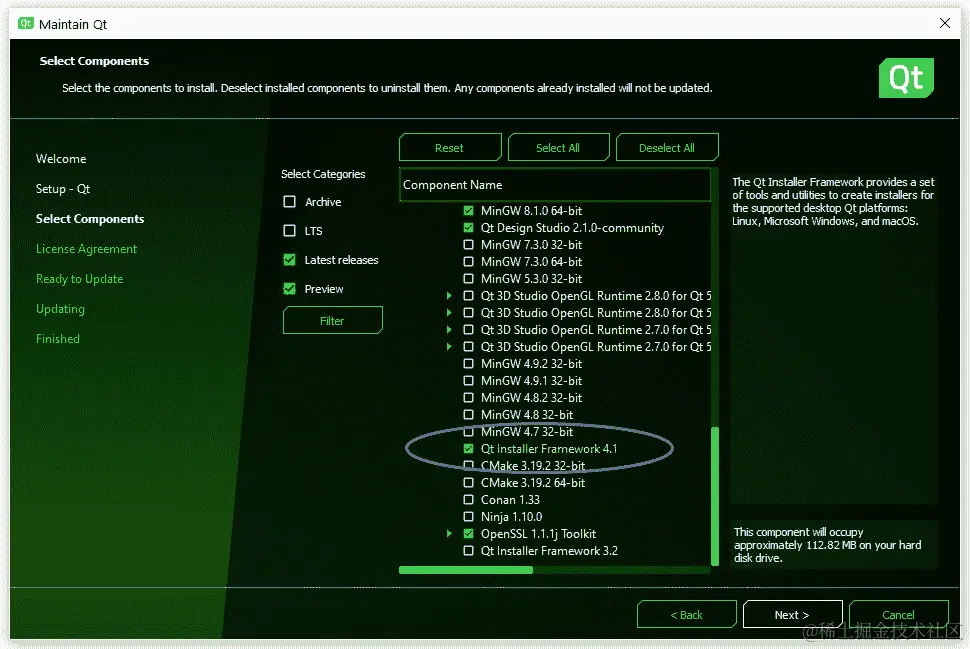
Task: Apply the category Filter
Action: (332, 319)
